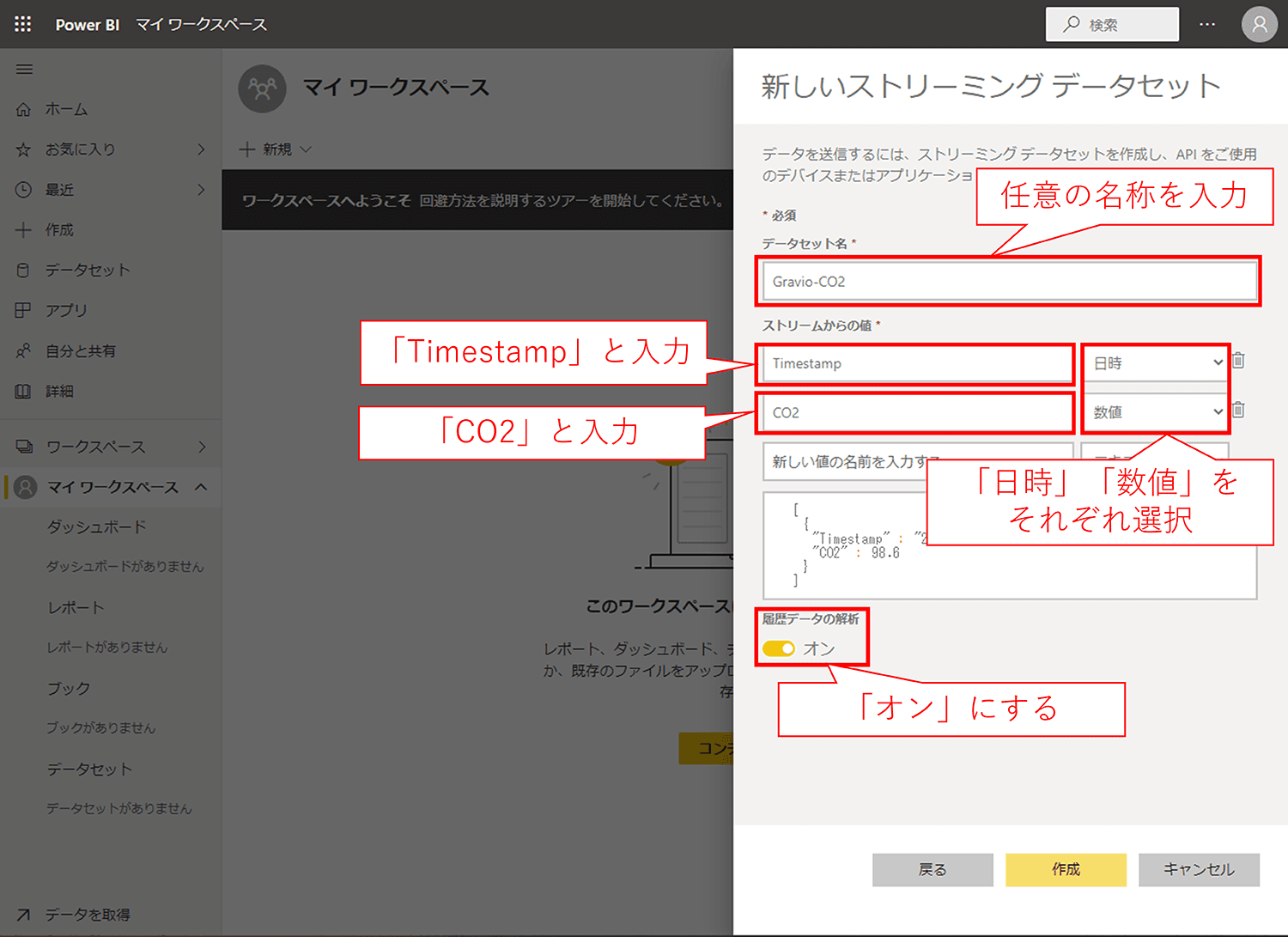Expand the 最近 chevron
This screenshot has width=1288, height=937.
point(201,189)
